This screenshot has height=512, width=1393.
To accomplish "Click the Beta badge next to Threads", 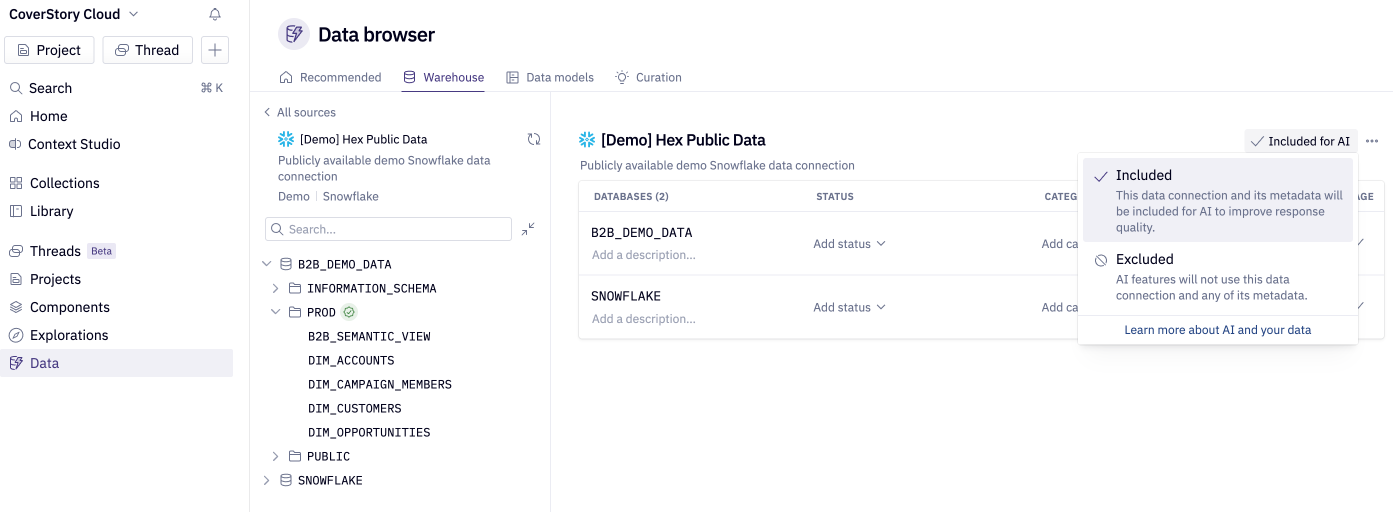I will click(102, 251).
